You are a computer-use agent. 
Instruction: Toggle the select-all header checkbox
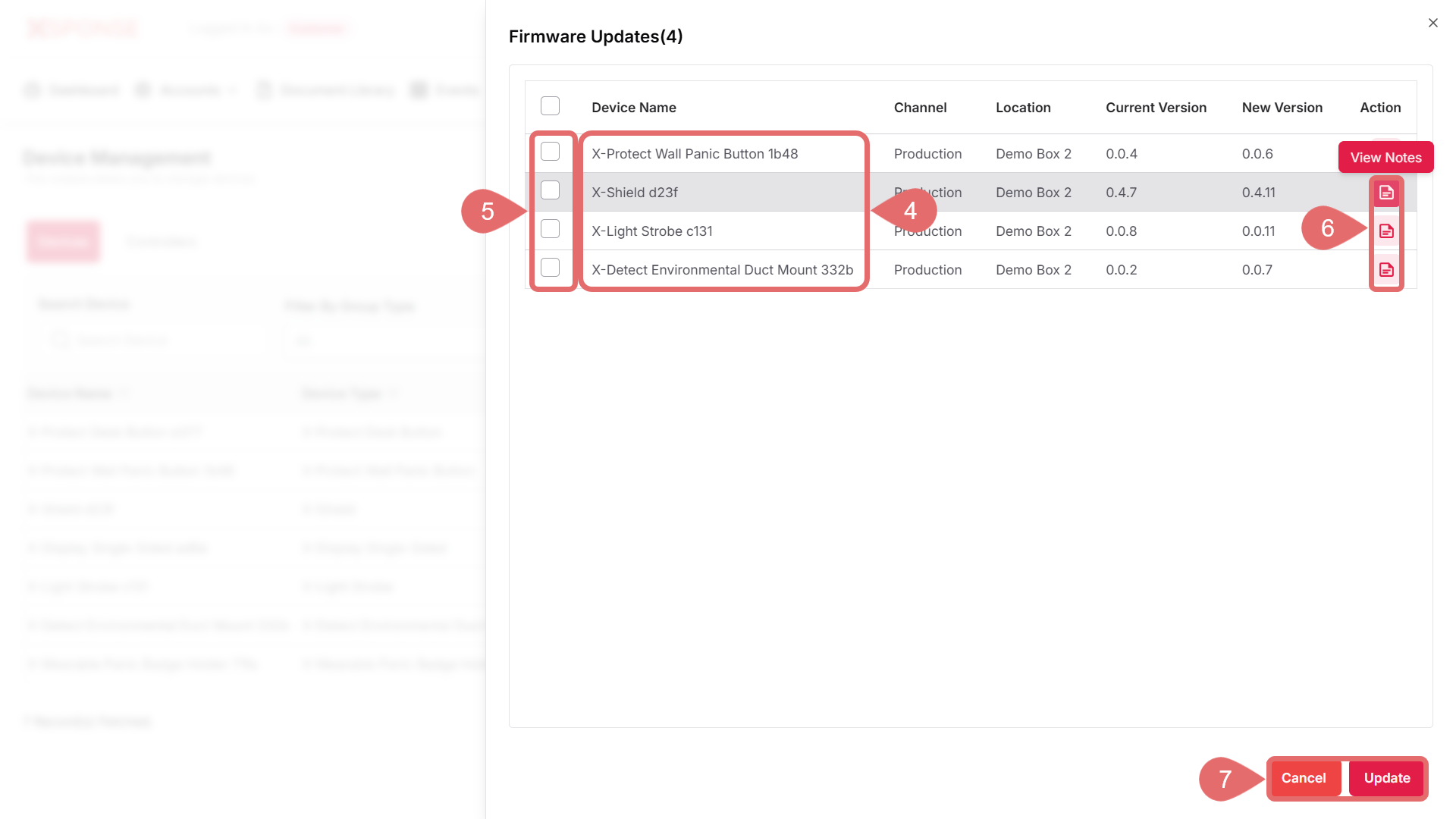click(550, 106)
